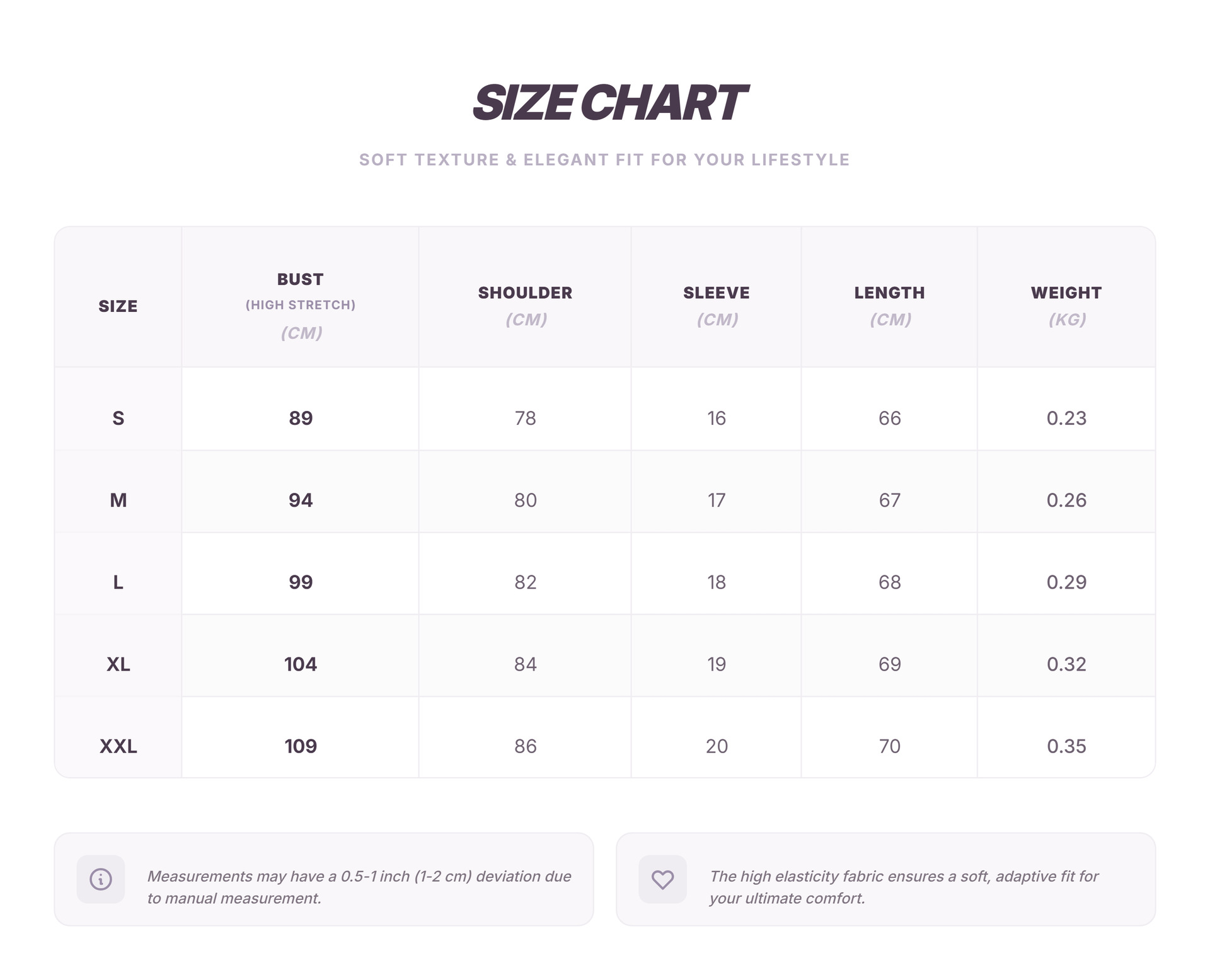Image resolution: width=1210 pixels, height=980 pixels.
Task: Click the info circle icon
Action: (101, 879)
